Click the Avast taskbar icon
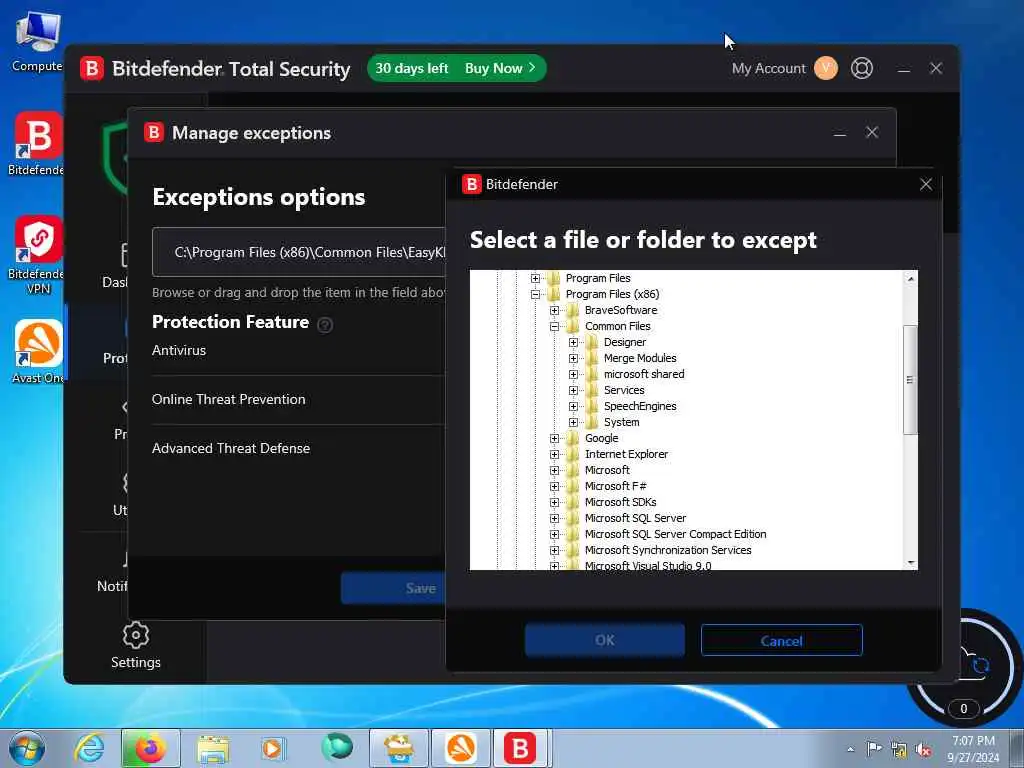This screenshot has height=768, width=1024. (460, 748)
